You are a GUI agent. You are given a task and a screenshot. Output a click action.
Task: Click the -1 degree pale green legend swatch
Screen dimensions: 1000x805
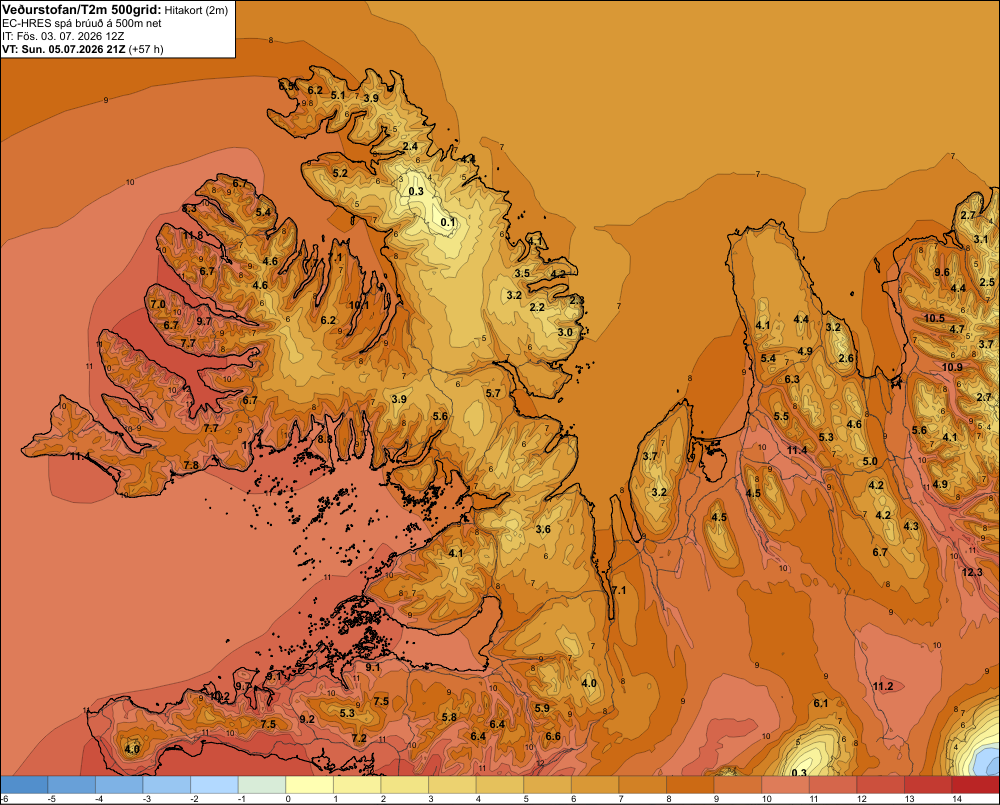pyautogui.click(x=261, y=785)
